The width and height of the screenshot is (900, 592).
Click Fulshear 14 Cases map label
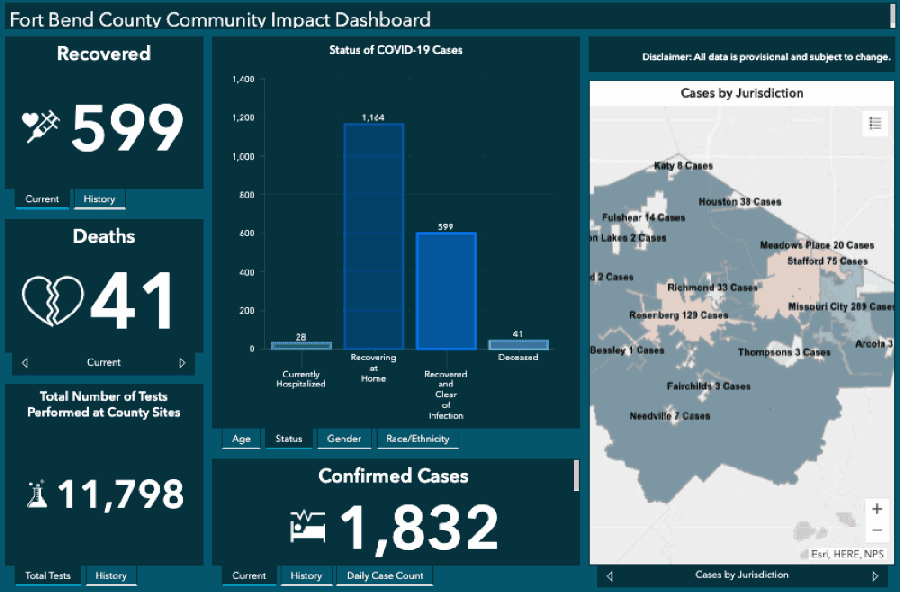point(643,218)
